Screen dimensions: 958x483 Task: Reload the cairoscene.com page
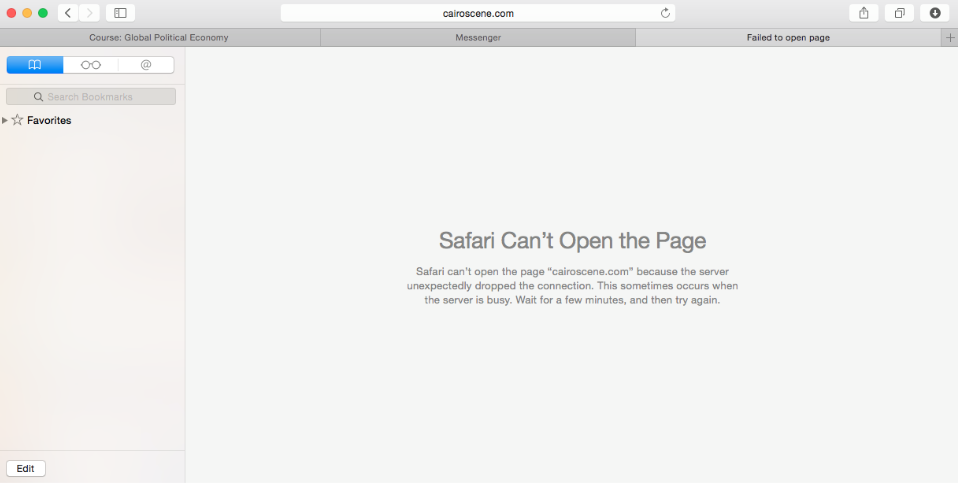(665, 13)
